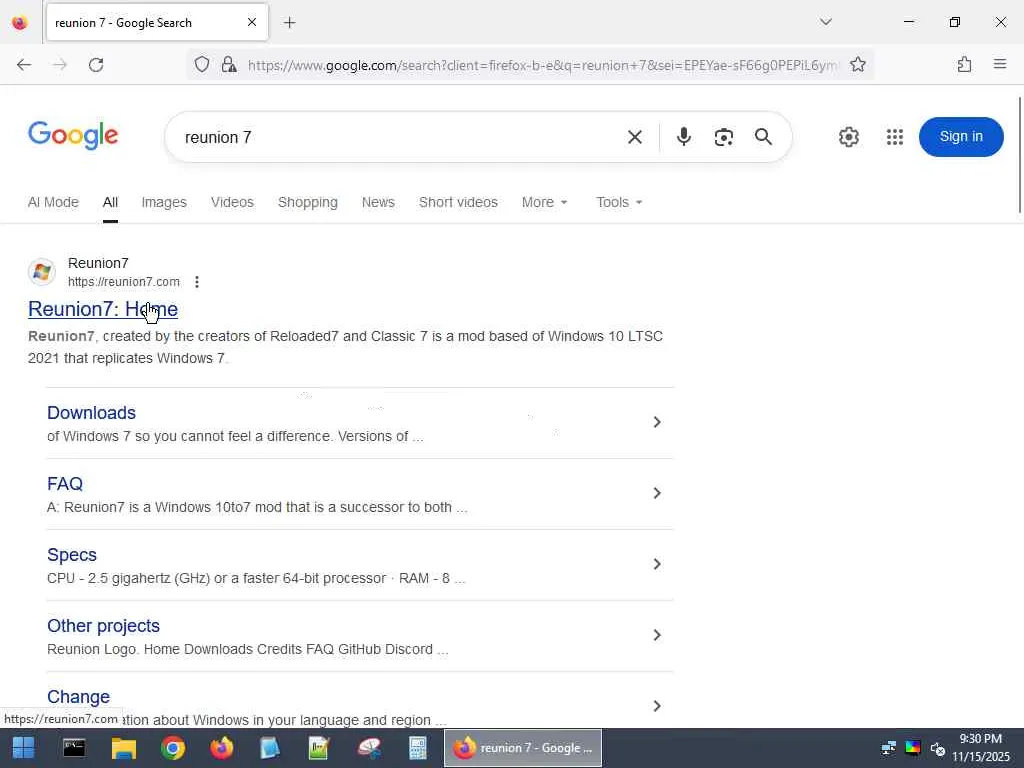Click the network tray icon
1024x768 pixels.
click(x=889, y=748)
